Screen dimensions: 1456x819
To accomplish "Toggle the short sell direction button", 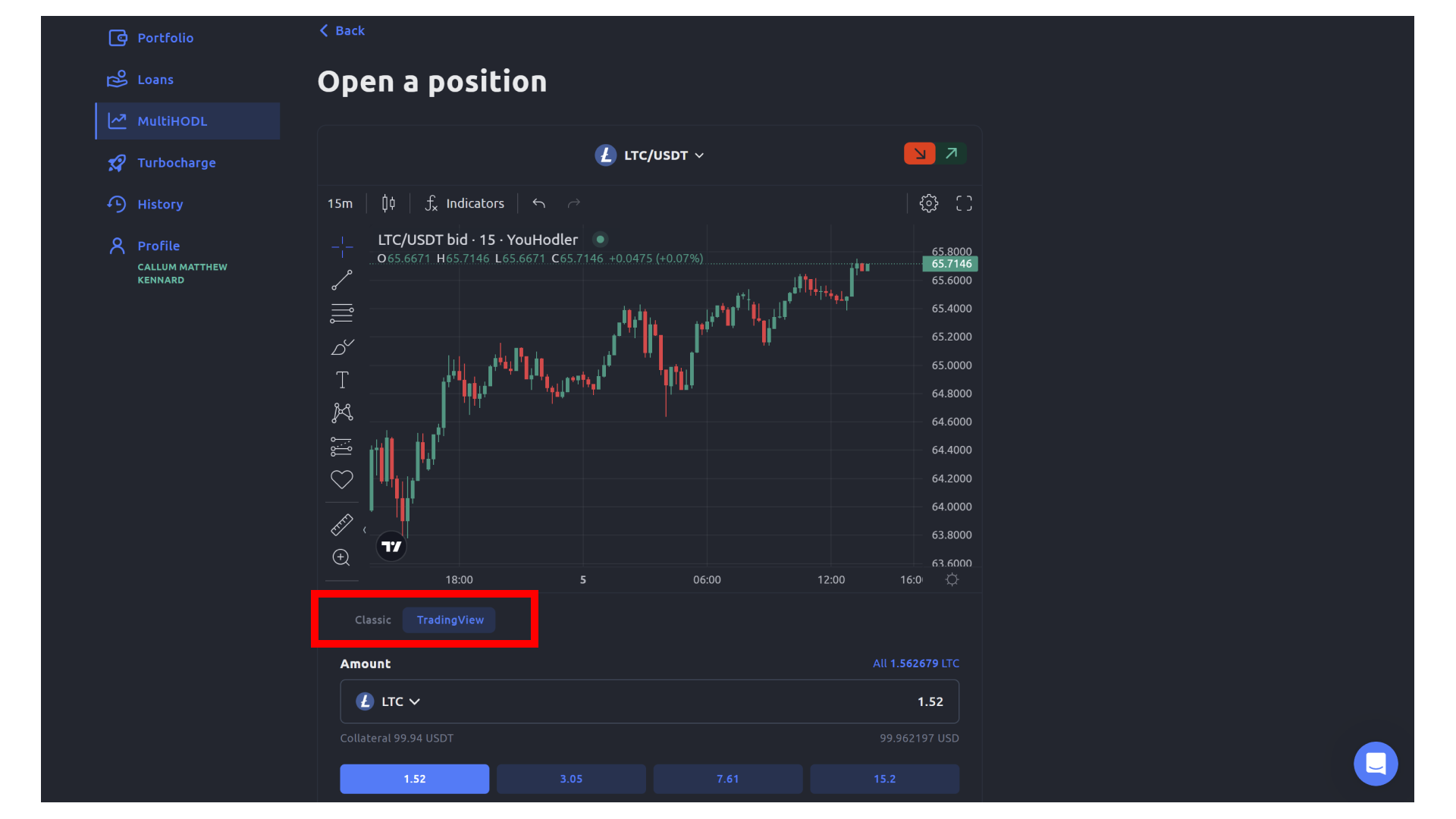I will (x=919, y=153).
